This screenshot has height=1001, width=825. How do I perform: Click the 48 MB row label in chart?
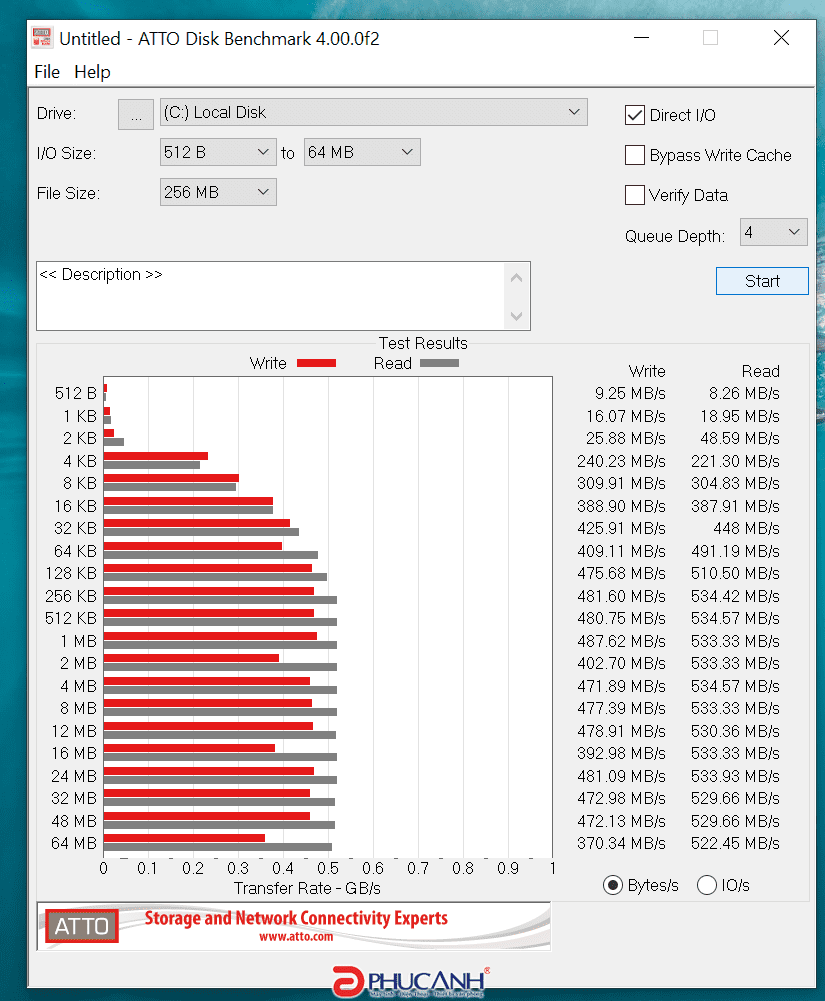click(74, 821)
